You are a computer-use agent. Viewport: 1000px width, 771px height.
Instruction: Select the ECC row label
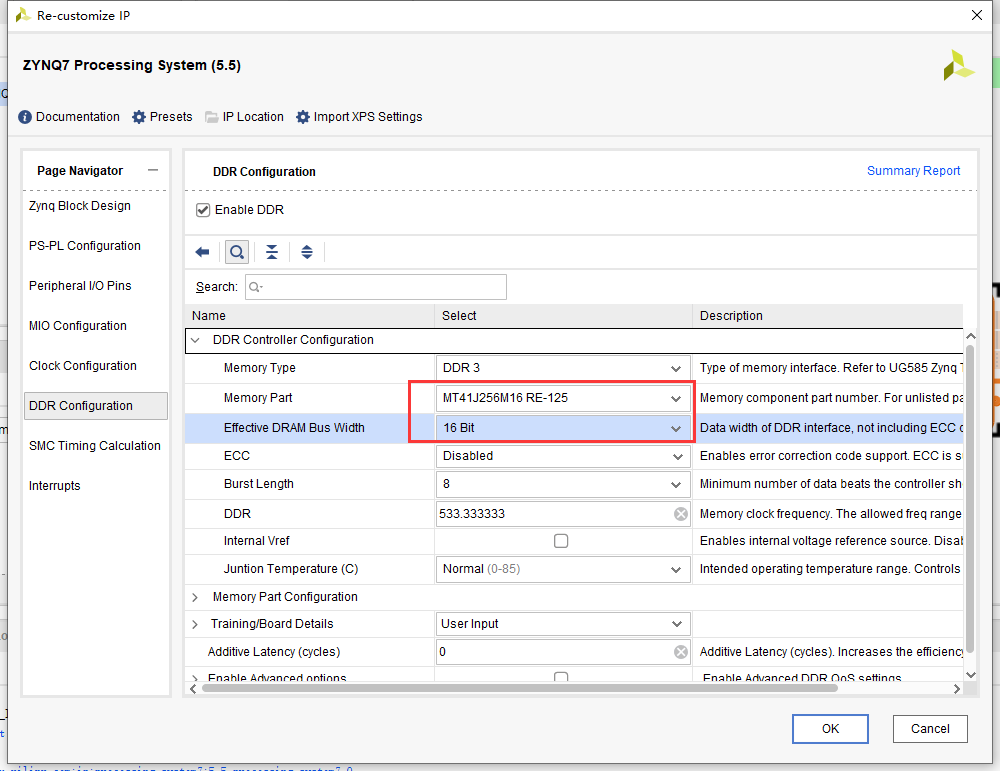(x=237, y=456)
